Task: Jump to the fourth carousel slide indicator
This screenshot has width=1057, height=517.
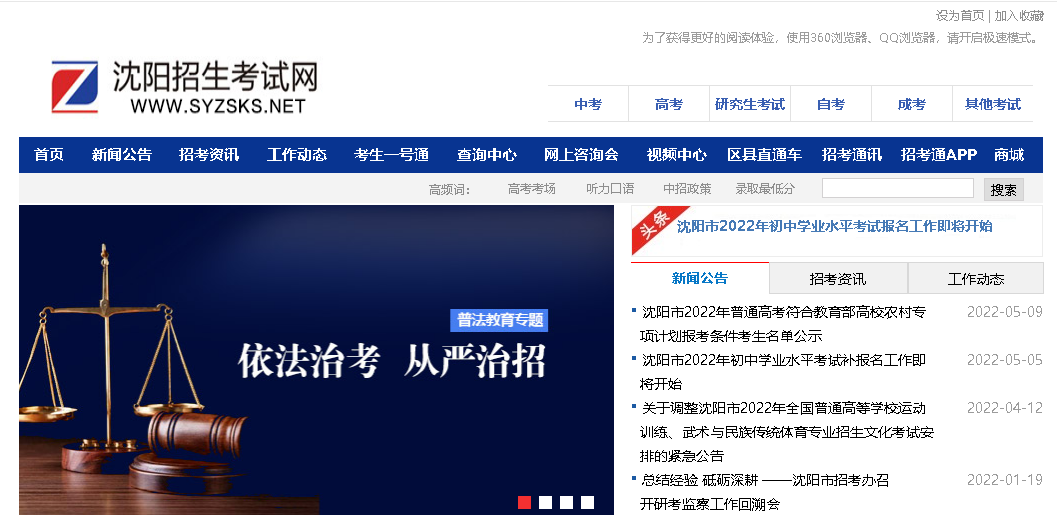Action: (587, 502)
